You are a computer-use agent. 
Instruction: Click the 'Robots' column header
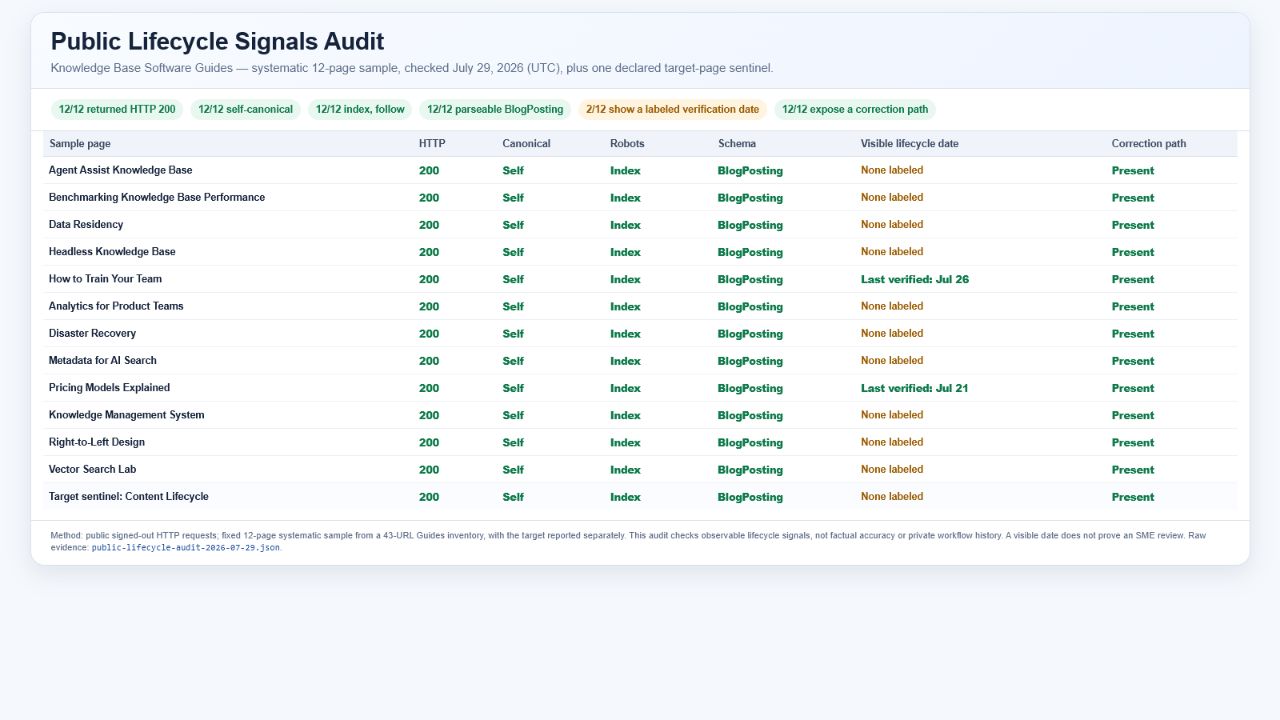pos(627,144)
